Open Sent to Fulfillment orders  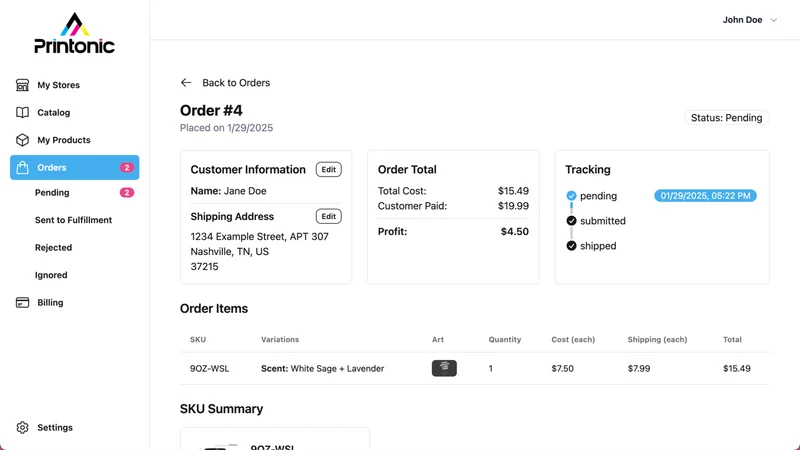tap(73, 220)
